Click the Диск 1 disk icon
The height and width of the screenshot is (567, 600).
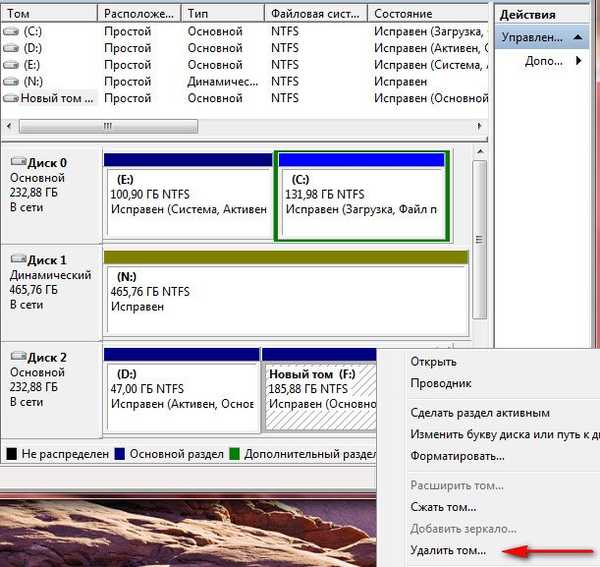pyautogui.click(x=18, y=259)
